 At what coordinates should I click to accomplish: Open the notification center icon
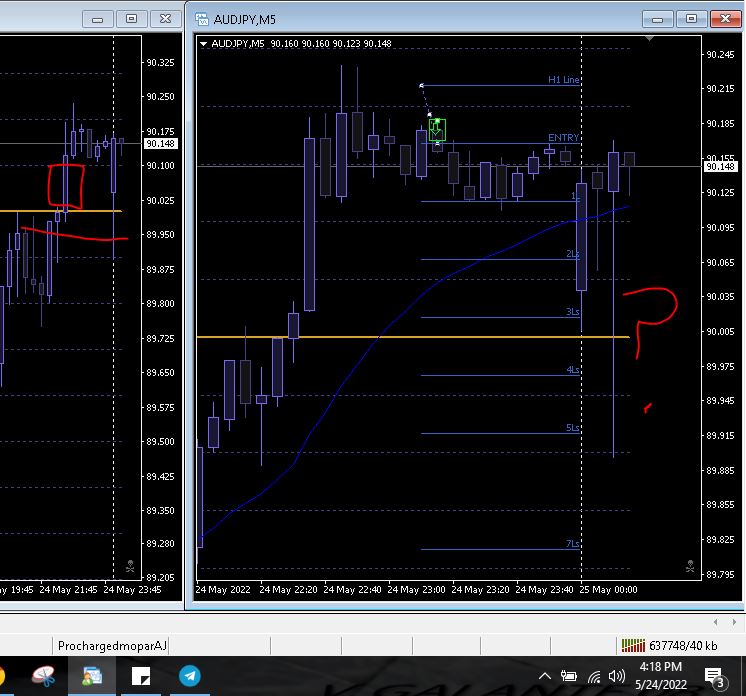coord(714,676)
